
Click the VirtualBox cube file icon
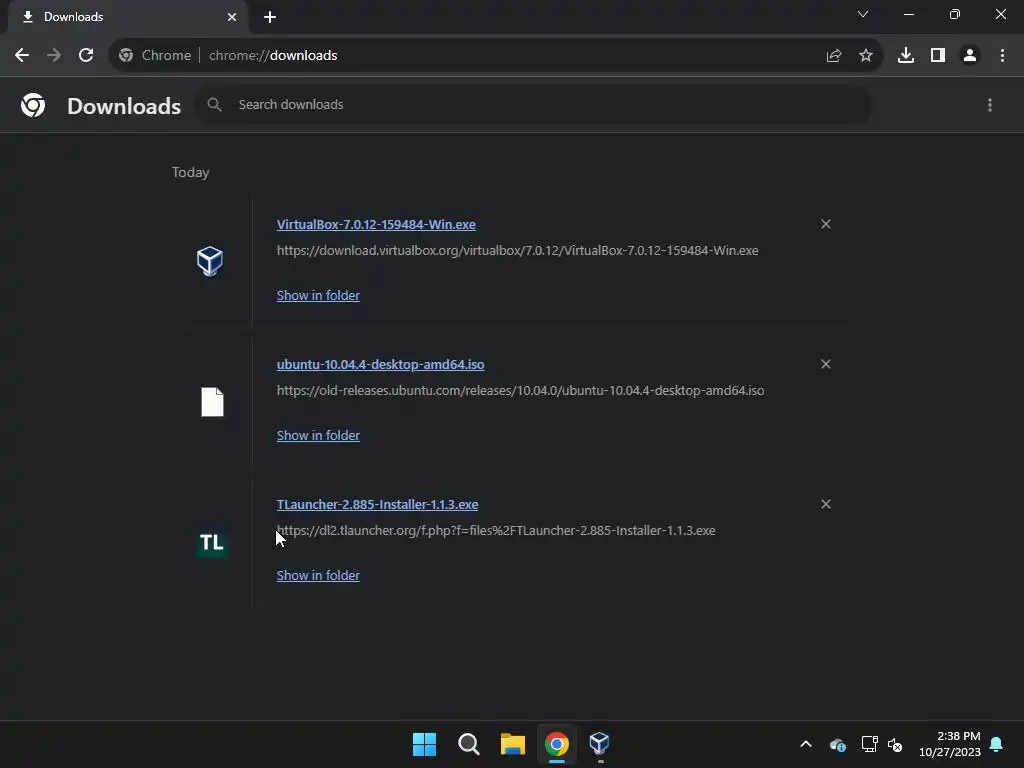(x=210, y=261)
